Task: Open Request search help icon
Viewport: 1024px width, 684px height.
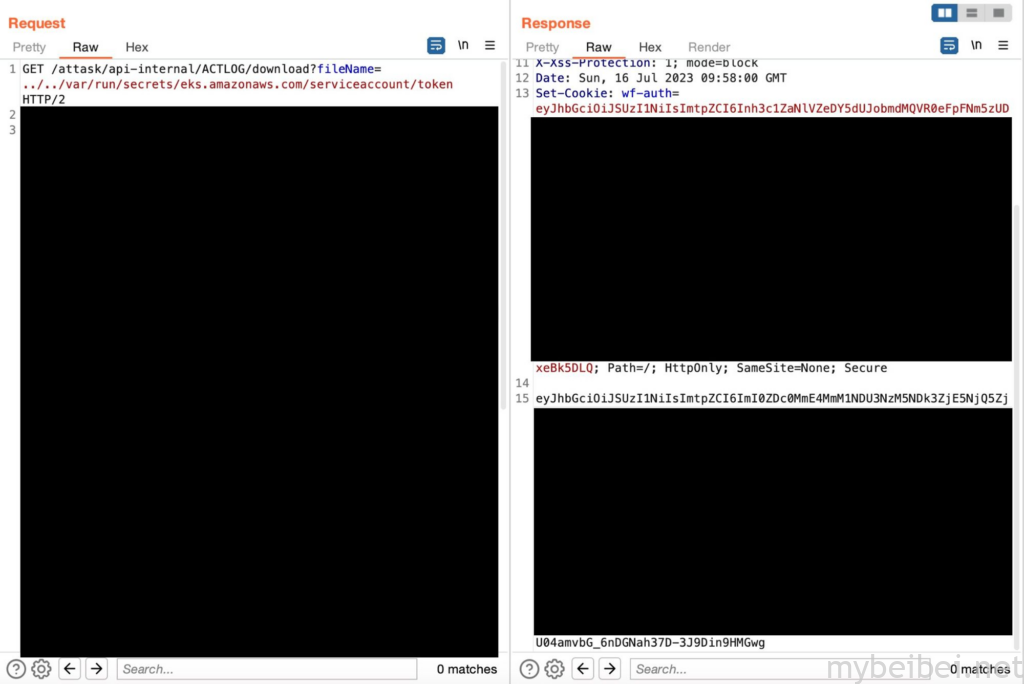Action: click(16, 669)
